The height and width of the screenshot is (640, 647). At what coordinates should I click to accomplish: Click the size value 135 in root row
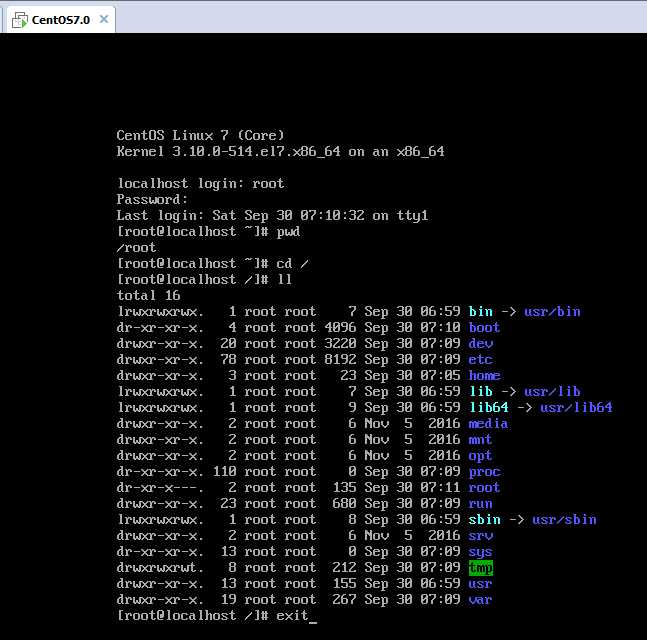click(x=344, y=487)
